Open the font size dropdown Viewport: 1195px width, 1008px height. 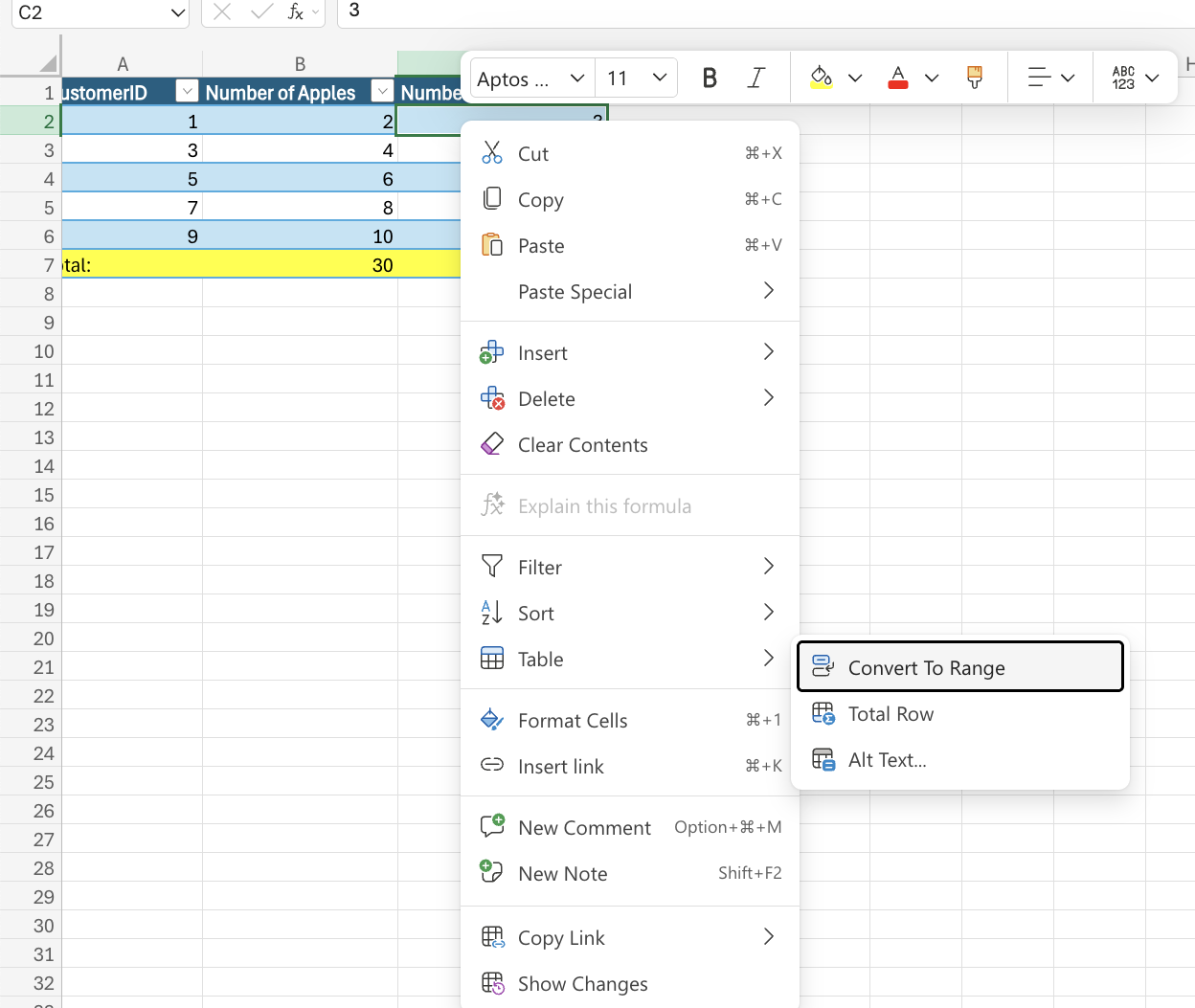(659, 78)
